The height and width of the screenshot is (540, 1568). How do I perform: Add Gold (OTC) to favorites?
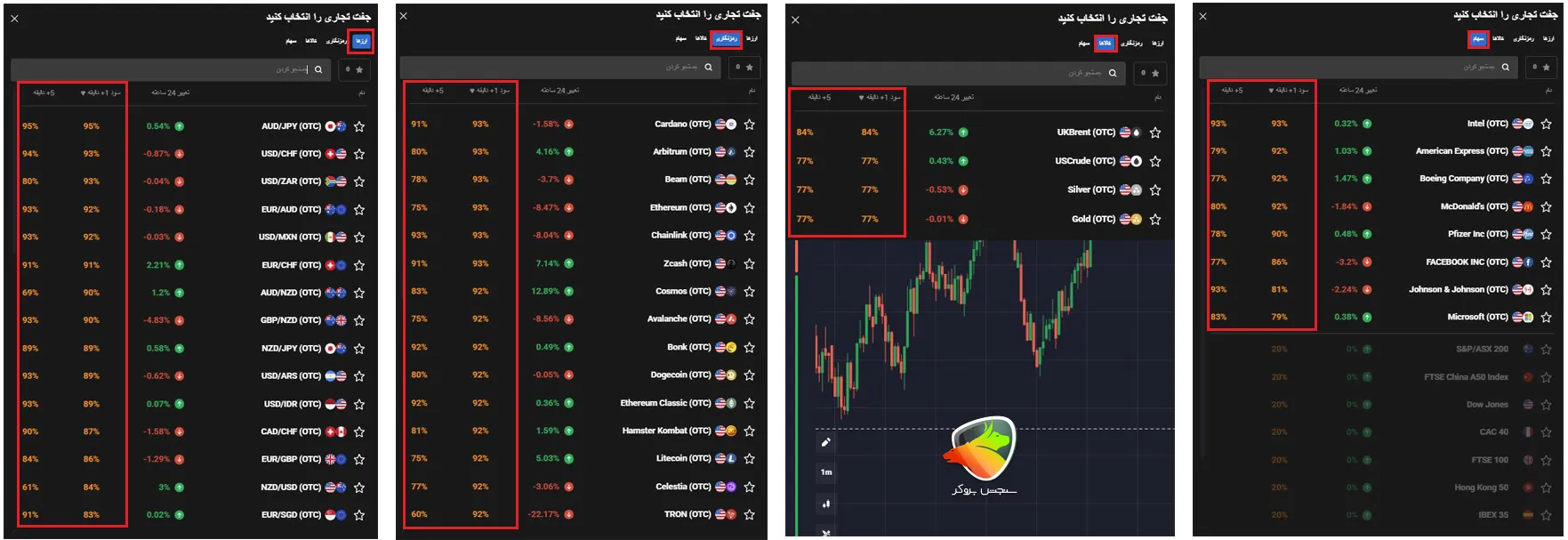(x=1155, y=219)
